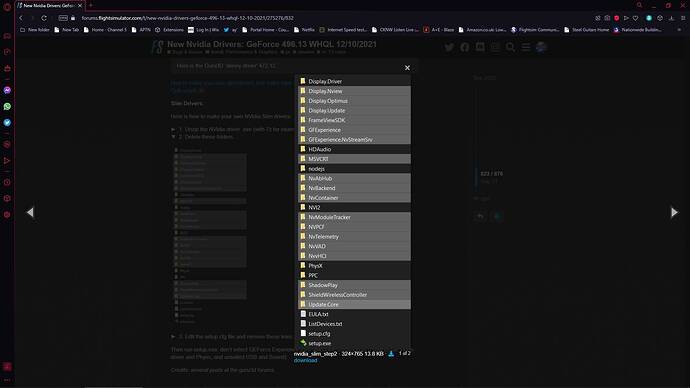Open the Home - Channel 5 bookmark
690x388 pixels.
[105, 30]
